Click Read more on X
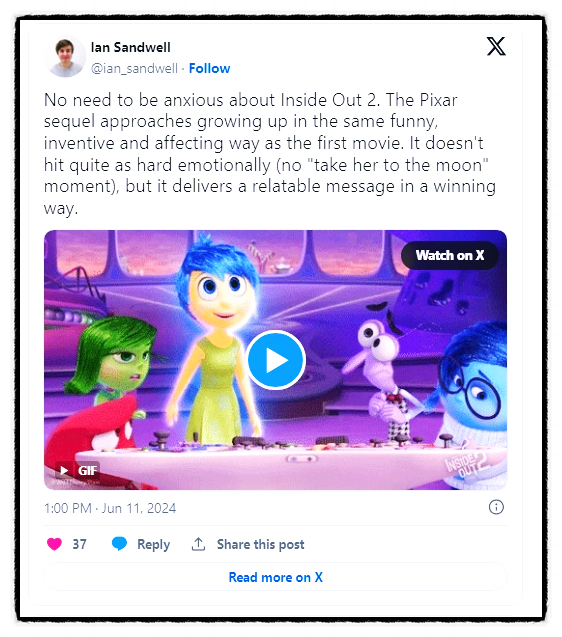The width and height of the screenshot is (562, 637). pyautogui.click(x=276, y=577)
